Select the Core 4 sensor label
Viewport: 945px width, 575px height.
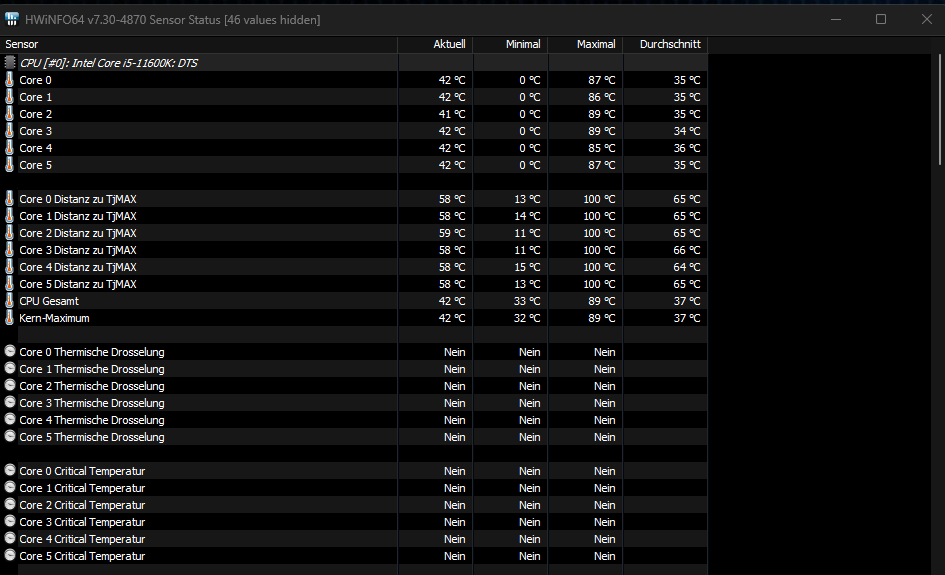(x=36, y=148)
